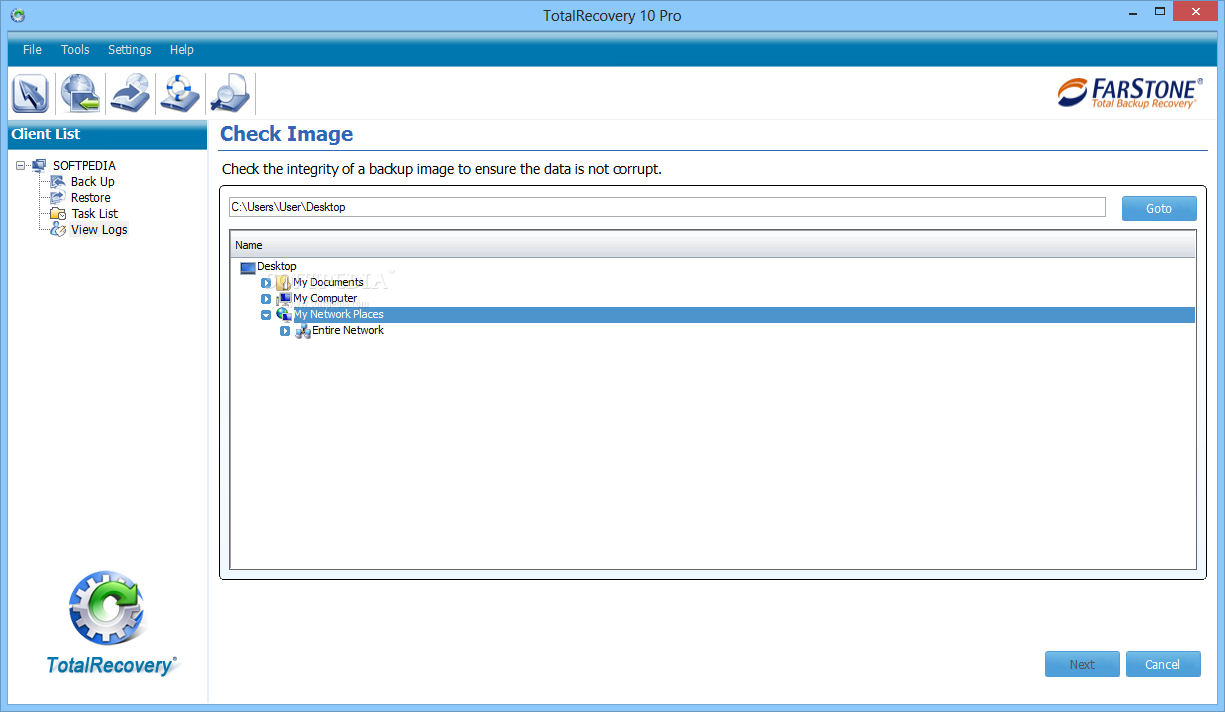1225x712 pixels.
Task: Open the File menu
Action: tap(32, 49)
